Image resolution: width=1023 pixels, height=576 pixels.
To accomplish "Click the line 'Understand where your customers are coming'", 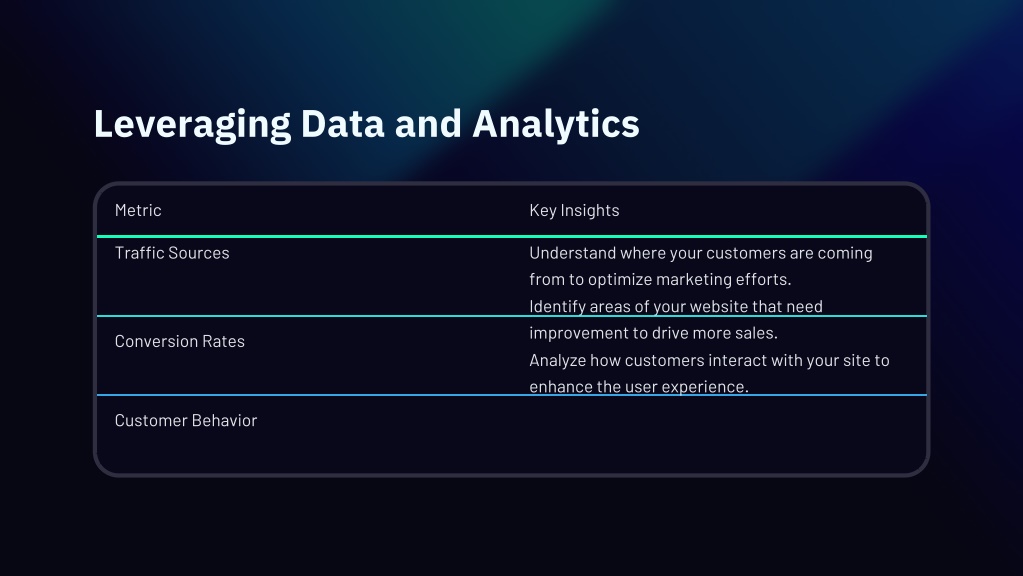I will (x=701, y=253).
